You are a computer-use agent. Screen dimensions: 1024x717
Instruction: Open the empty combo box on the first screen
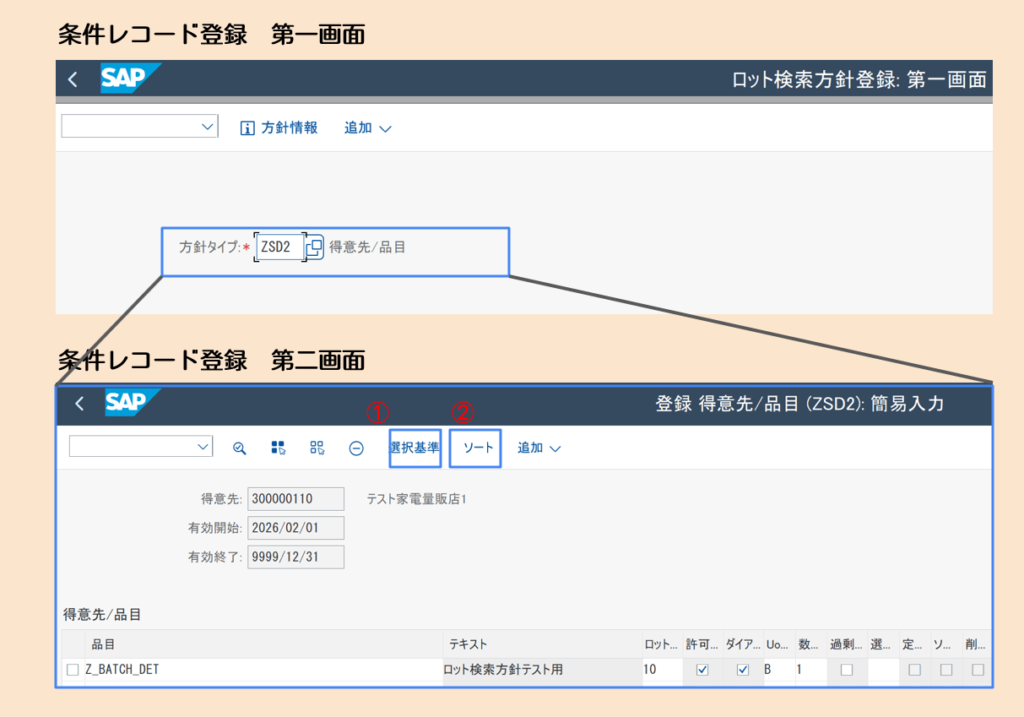tap(138, 126)
